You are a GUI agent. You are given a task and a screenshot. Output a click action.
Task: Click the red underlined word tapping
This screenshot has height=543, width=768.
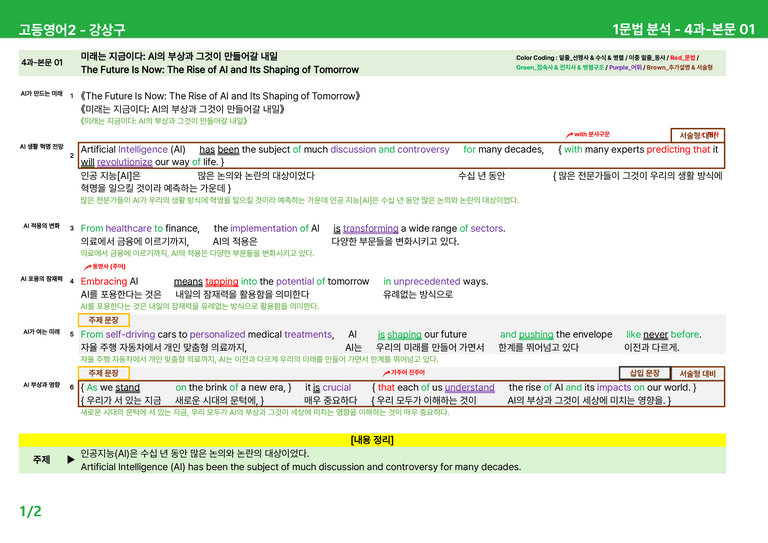click(221, 282)
